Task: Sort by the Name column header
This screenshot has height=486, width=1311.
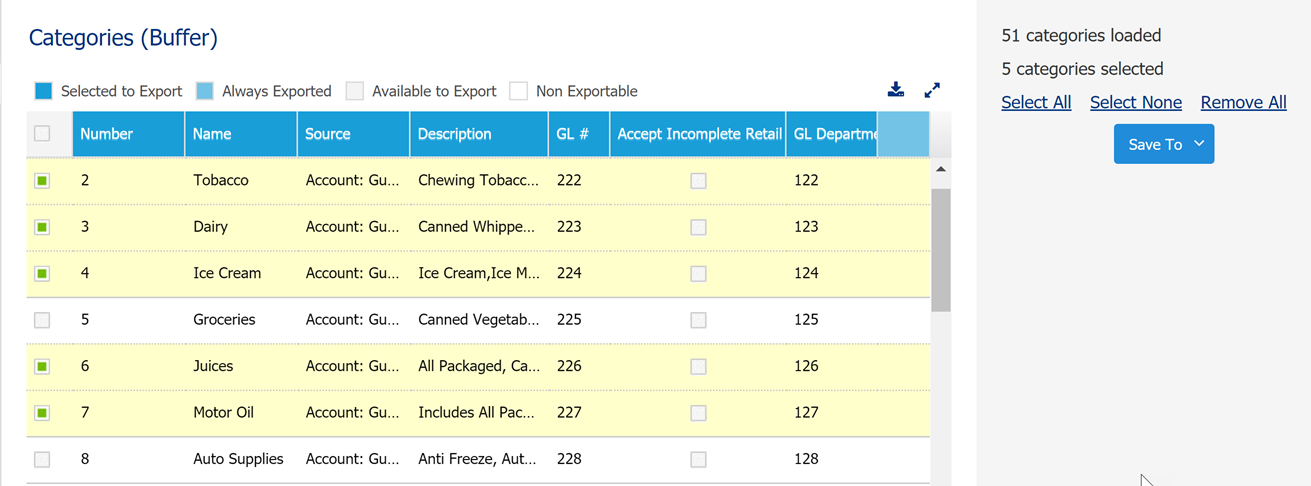Action: [241, 134]
